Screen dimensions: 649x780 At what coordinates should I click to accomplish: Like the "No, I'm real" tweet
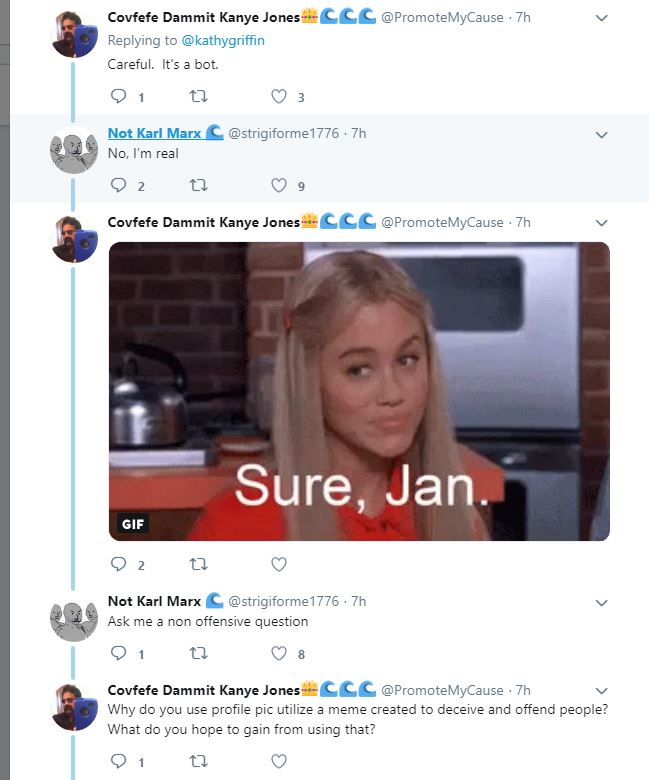(x=279, y=185)
